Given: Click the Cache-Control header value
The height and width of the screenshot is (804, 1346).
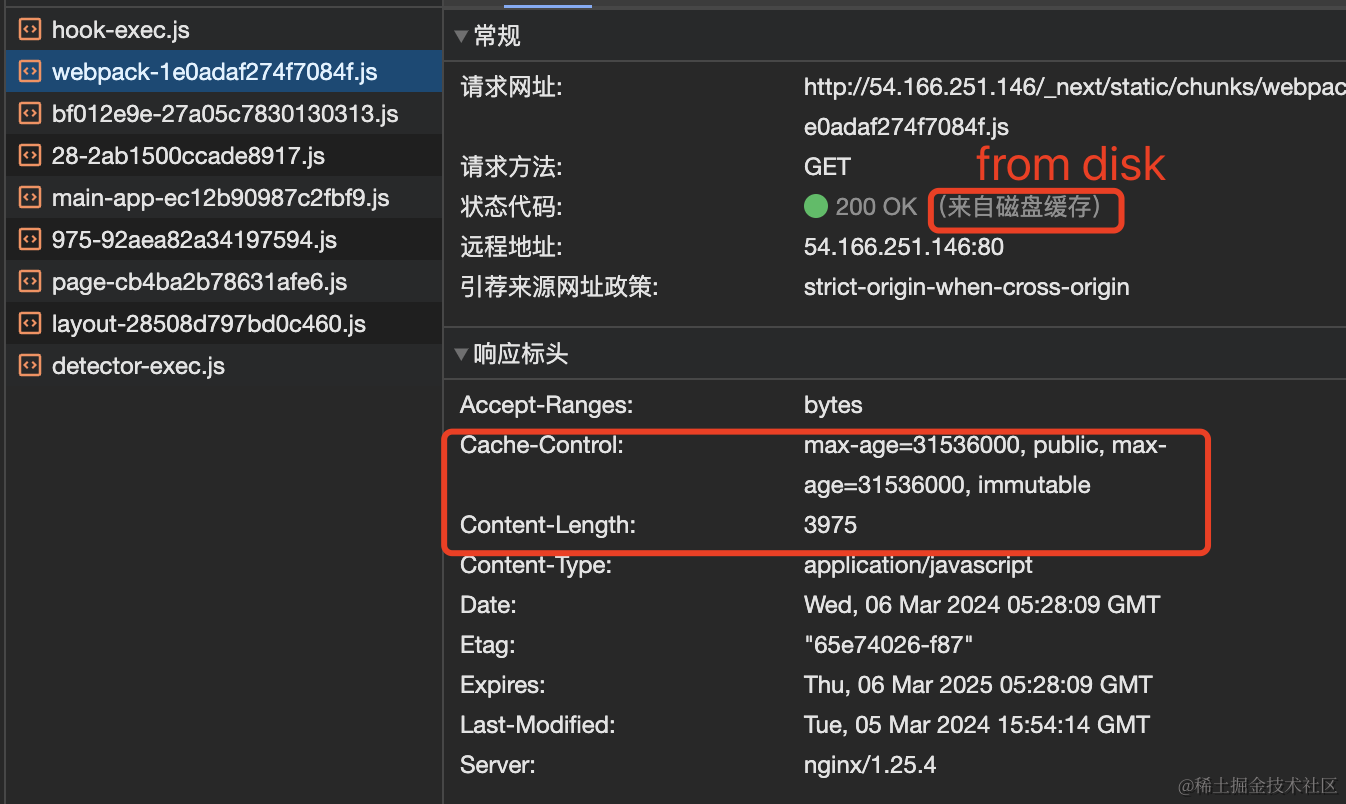Looking at the screenshot, I should coord(985,465).
